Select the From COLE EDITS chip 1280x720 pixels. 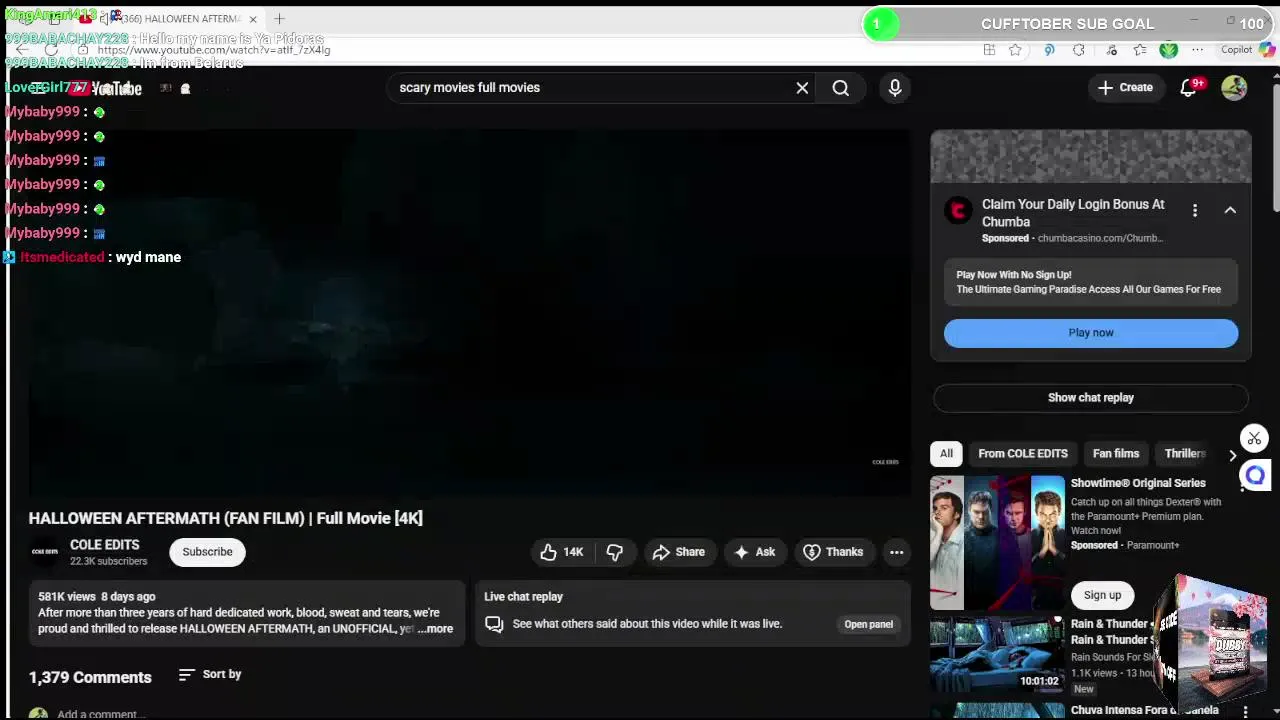click(1023, 454)
